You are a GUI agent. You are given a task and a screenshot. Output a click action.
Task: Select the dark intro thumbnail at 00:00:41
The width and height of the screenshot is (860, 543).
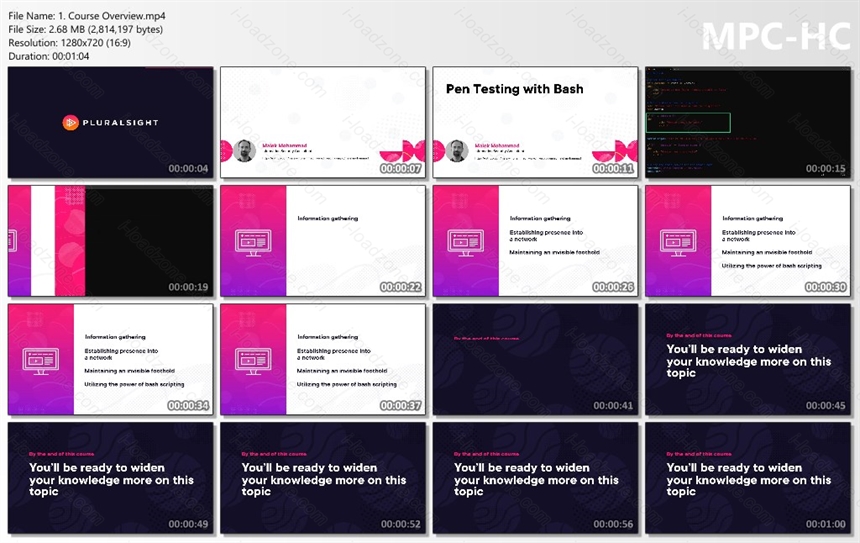[x=535, y=359]
